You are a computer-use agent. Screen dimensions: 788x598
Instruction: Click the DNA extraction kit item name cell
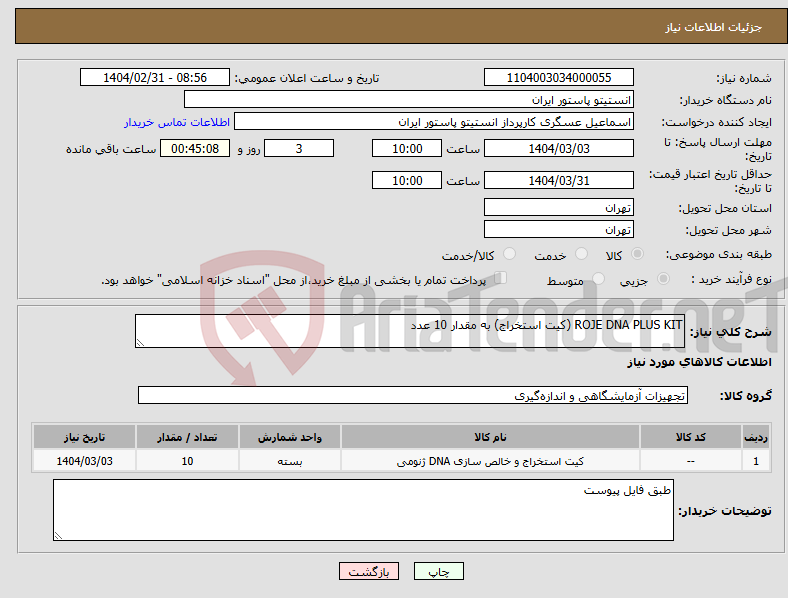pos(490,461)
